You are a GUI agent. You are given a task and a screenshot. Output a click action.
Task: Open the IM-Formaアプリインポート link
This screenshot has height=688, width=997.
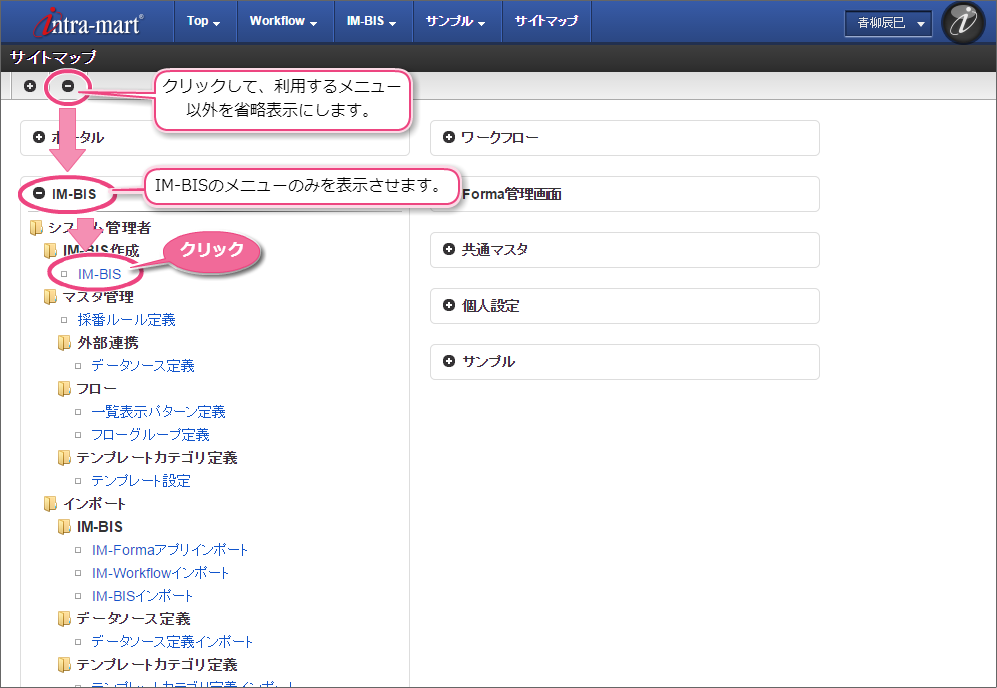point(170,550)
